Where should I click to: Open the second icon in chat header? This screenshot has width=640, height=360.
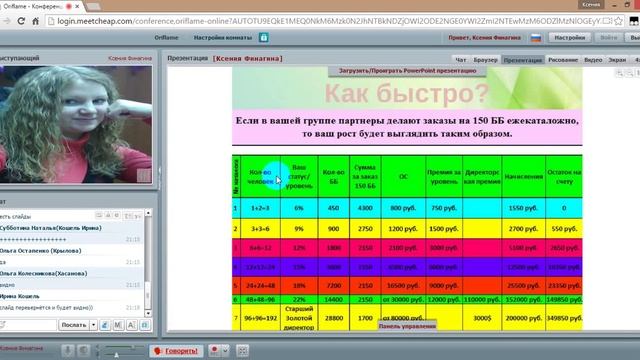tap(108, 215)
